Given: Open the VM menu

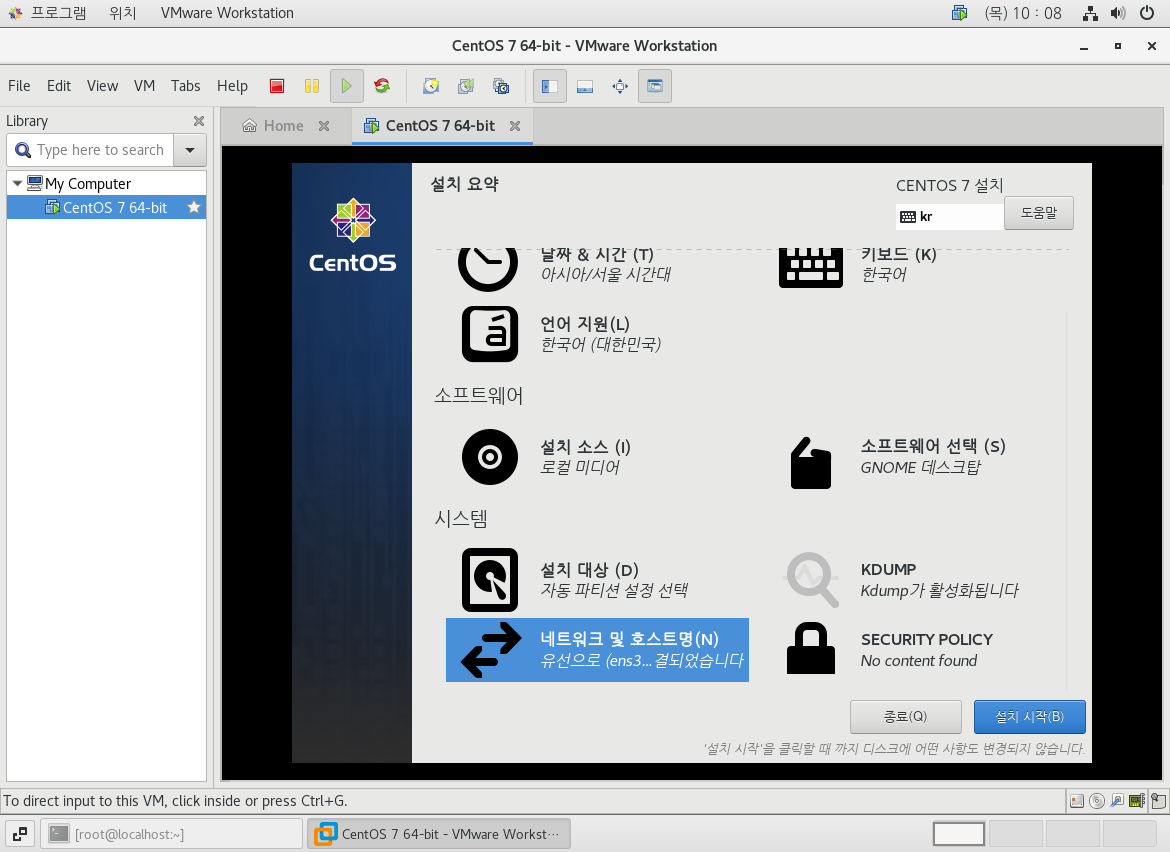Looking at the screenshot, I should [144, 86].
